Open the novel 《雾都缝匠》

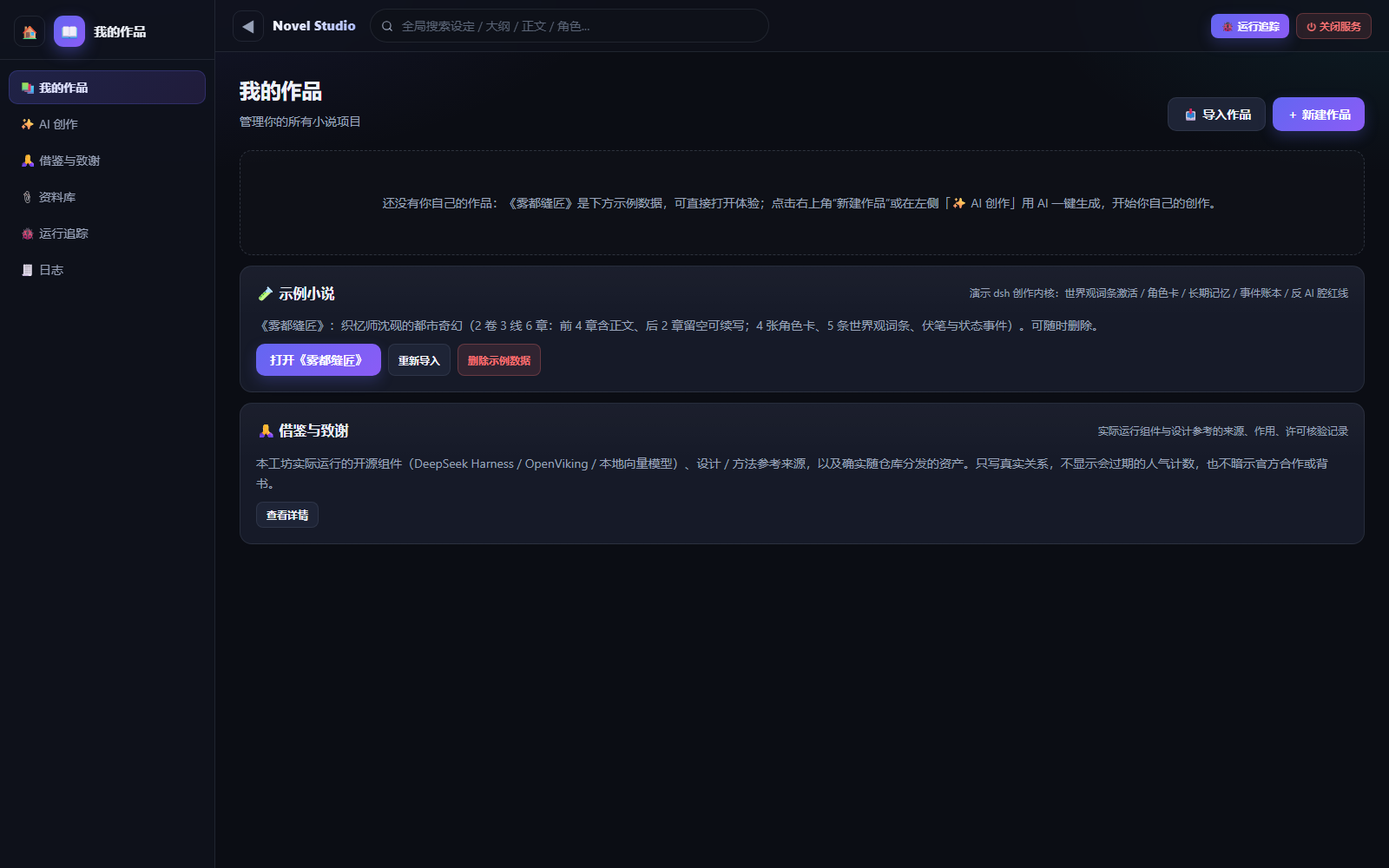pos(319,360)
